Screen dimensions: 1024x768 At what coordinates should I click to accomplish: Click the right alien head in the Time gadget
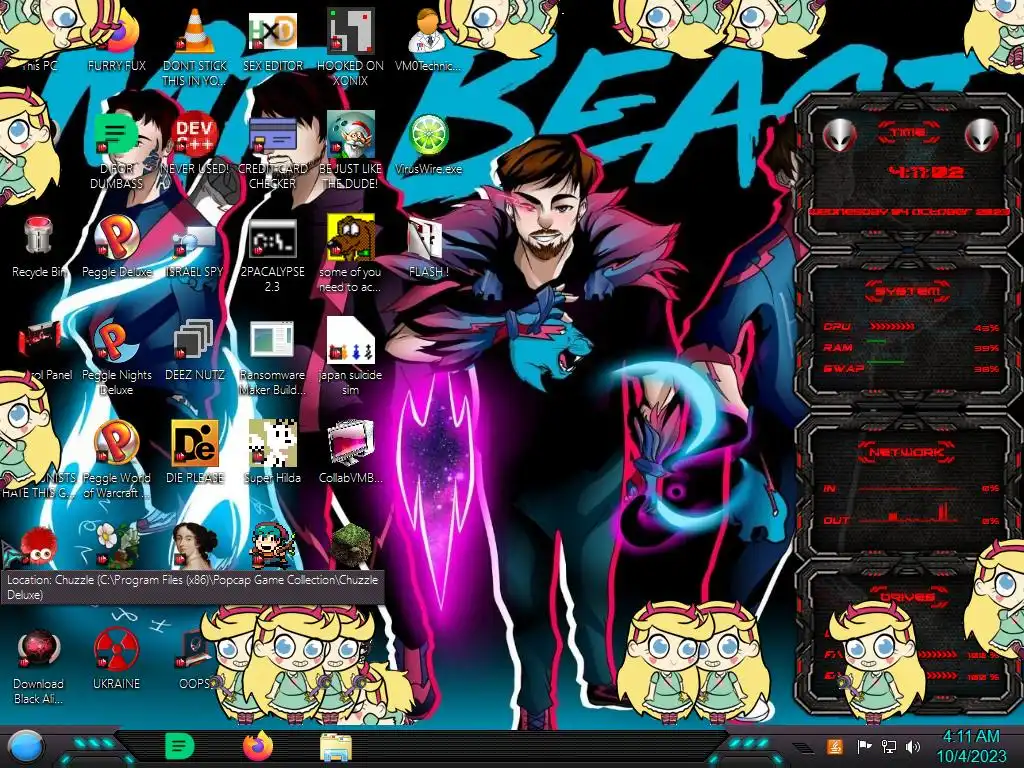pyautogui.click(x=982, y=136)
